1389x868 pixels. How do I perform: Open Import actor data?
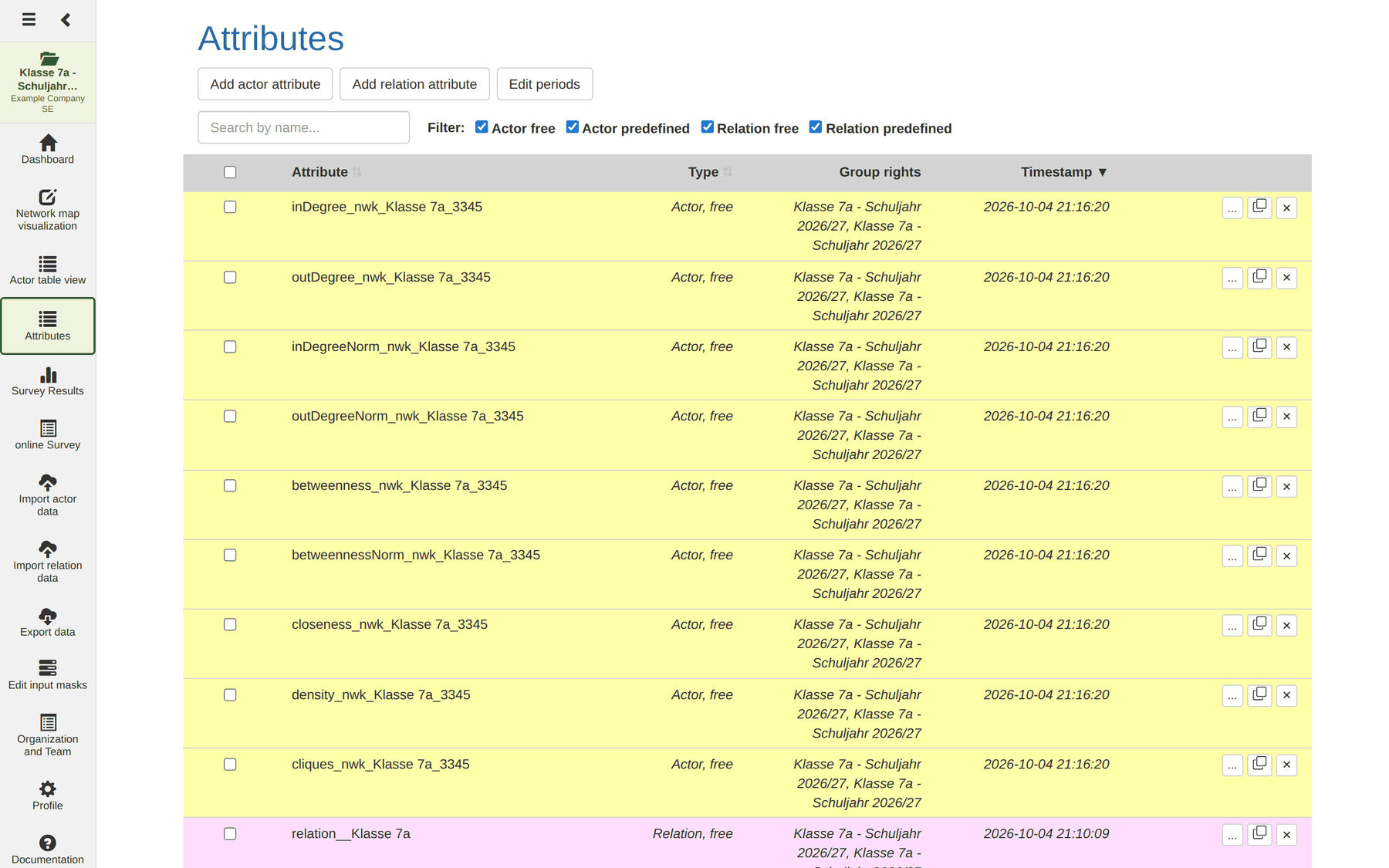(x=48, y=495)
